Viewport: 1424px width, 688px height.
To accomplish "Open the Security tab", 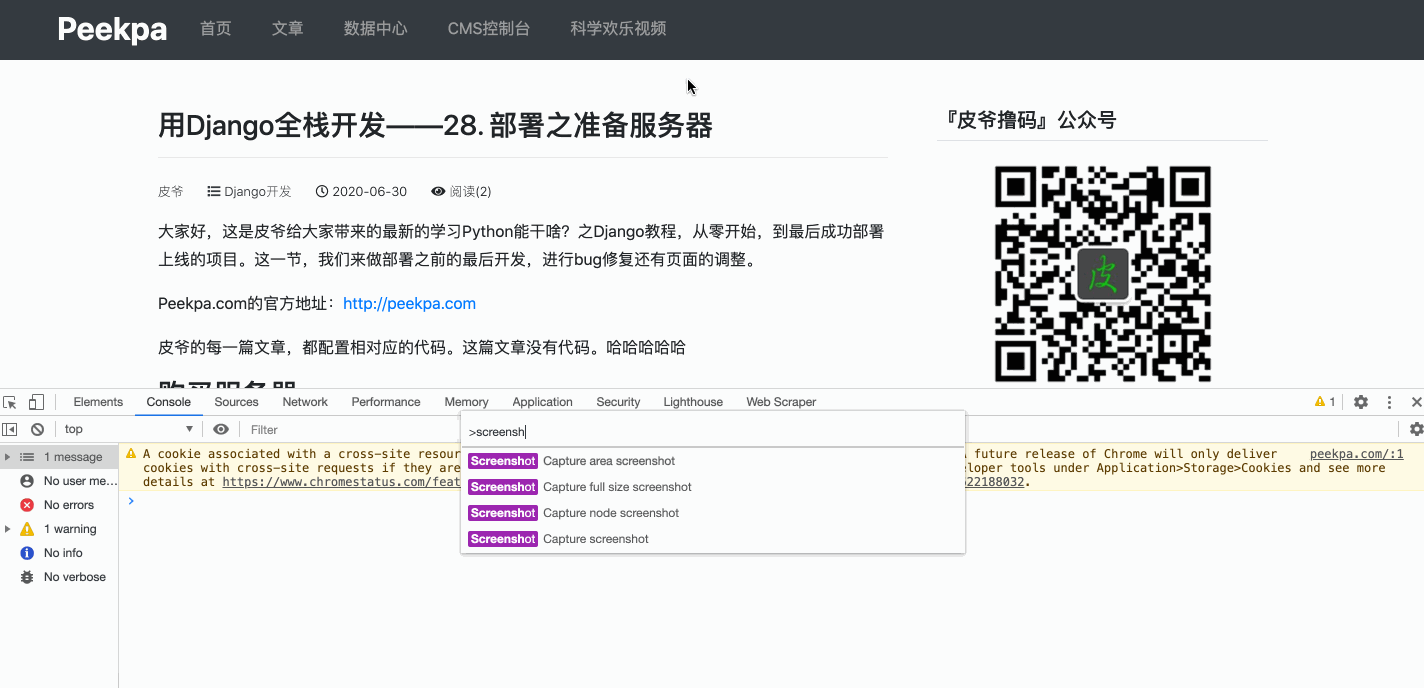I will [618, 402].
